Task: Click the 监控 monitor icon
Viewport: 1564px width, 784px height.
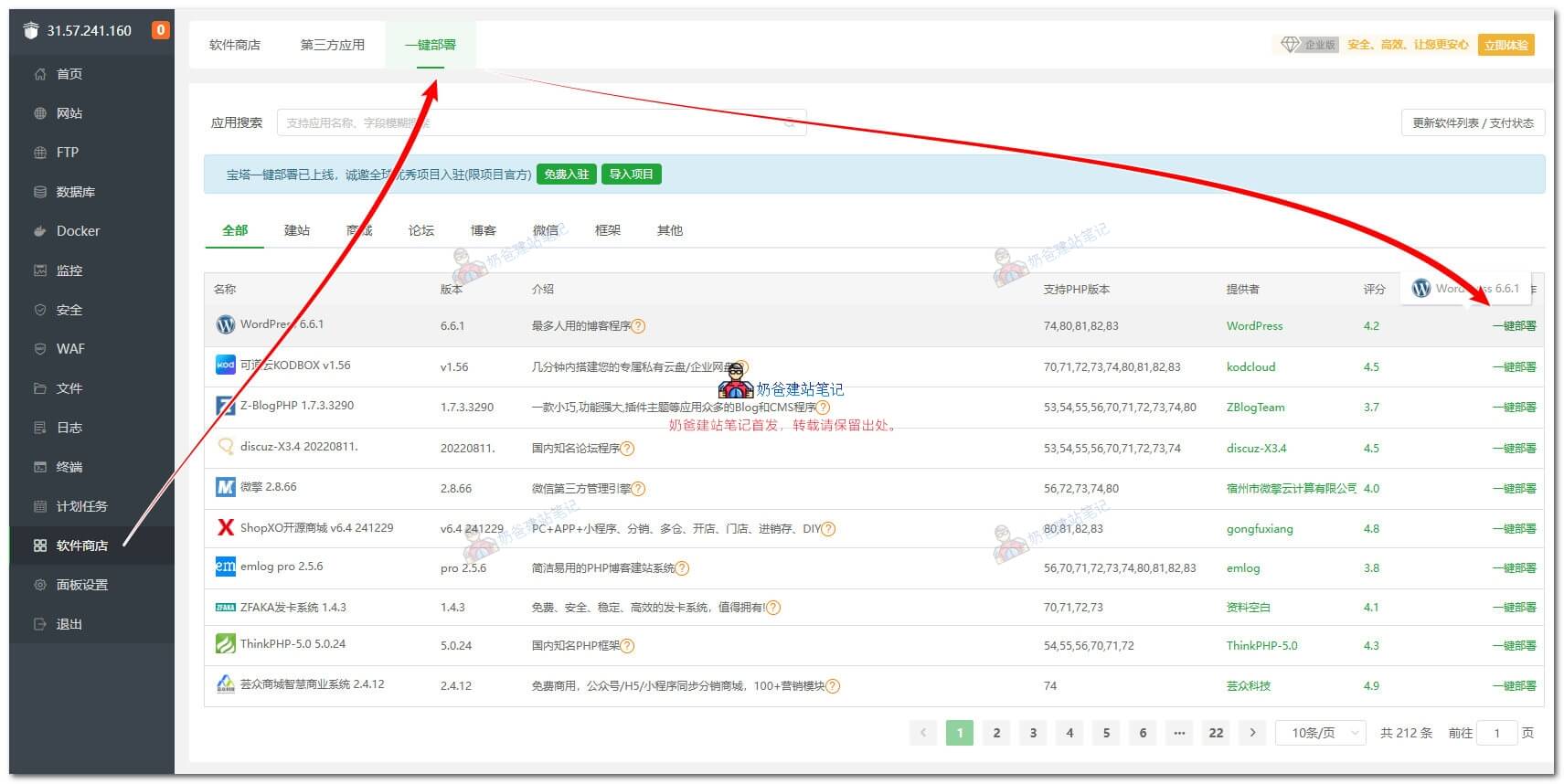Action: [40, 270]
